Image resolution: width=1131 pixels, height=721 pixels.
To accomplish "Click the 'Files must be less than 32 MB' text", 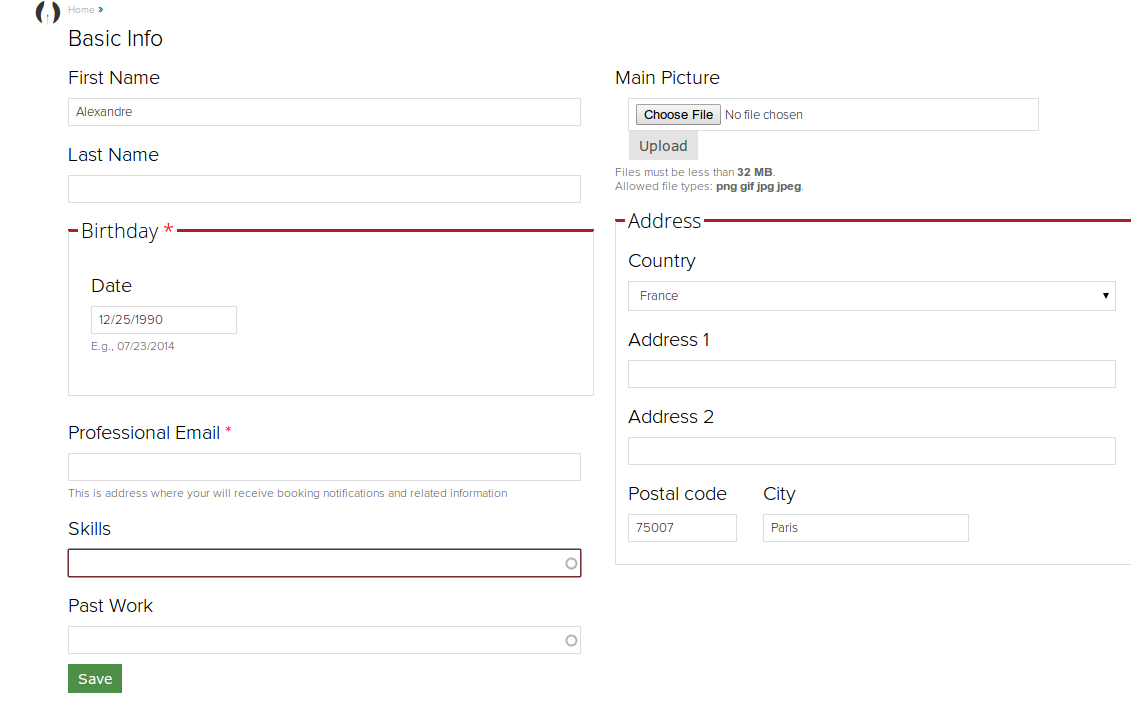I will [x=695, y=172].
